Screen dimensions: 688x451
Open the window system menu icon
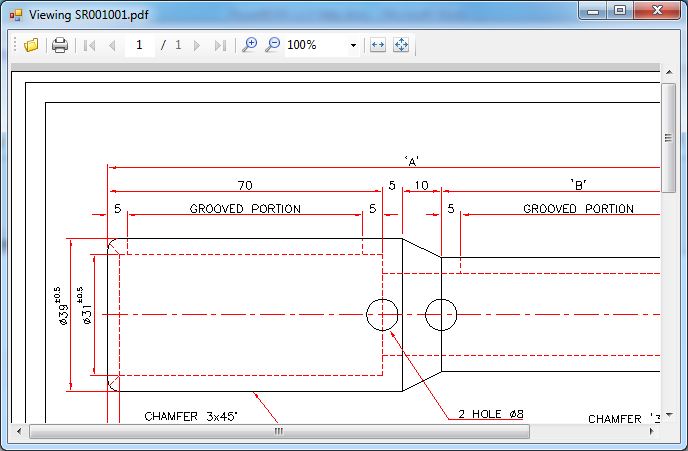15,16
